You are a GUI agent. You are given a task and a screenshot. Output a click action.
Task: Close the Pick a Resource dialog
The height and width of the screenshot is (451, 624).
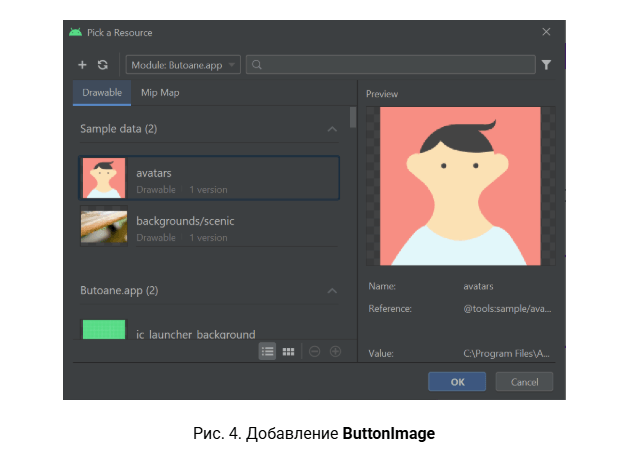pyautogui.click(x=546, y=32)
